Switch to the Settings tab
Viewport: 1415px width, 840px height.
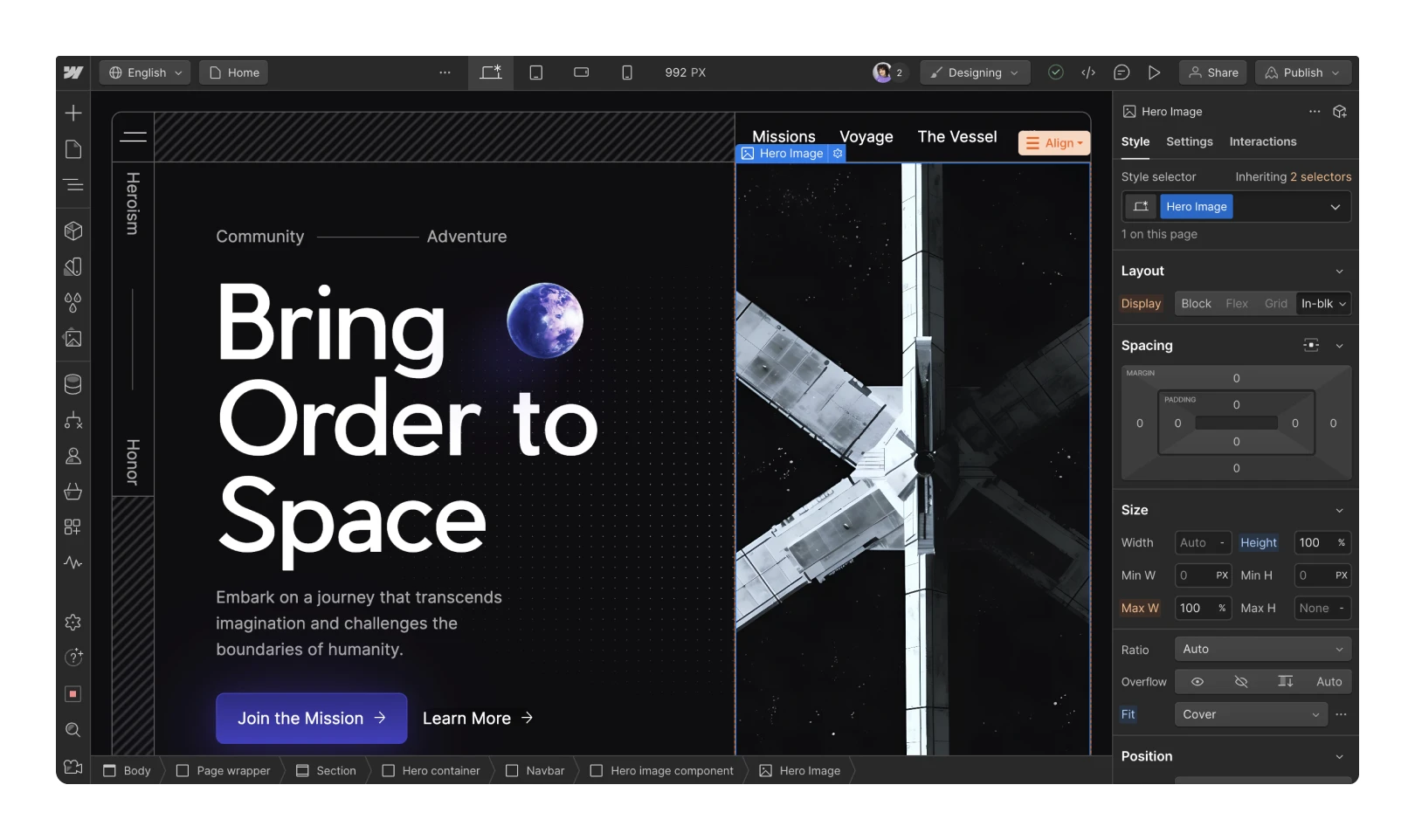(x=1189, y=141)
